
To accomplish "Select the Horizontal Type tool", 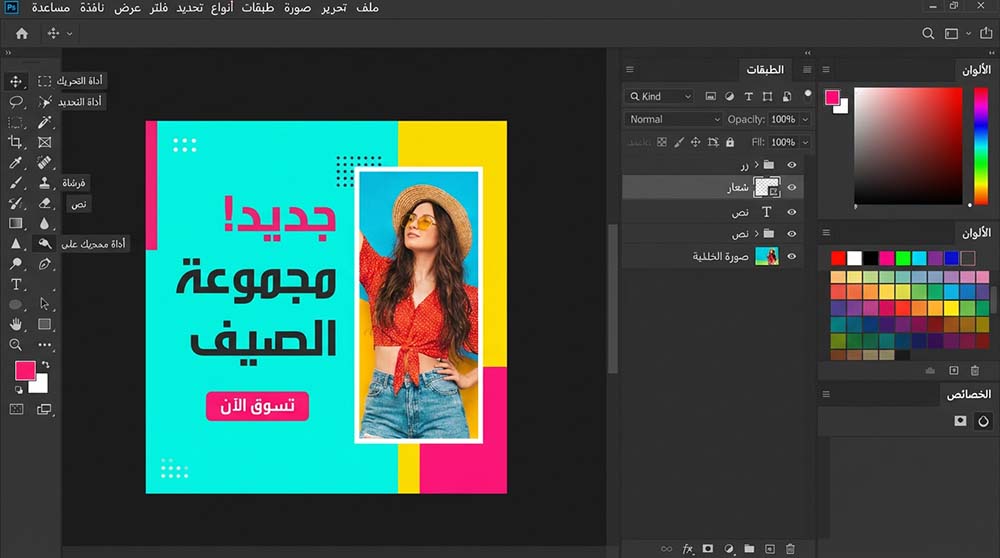I will click(x=16, y=284).
